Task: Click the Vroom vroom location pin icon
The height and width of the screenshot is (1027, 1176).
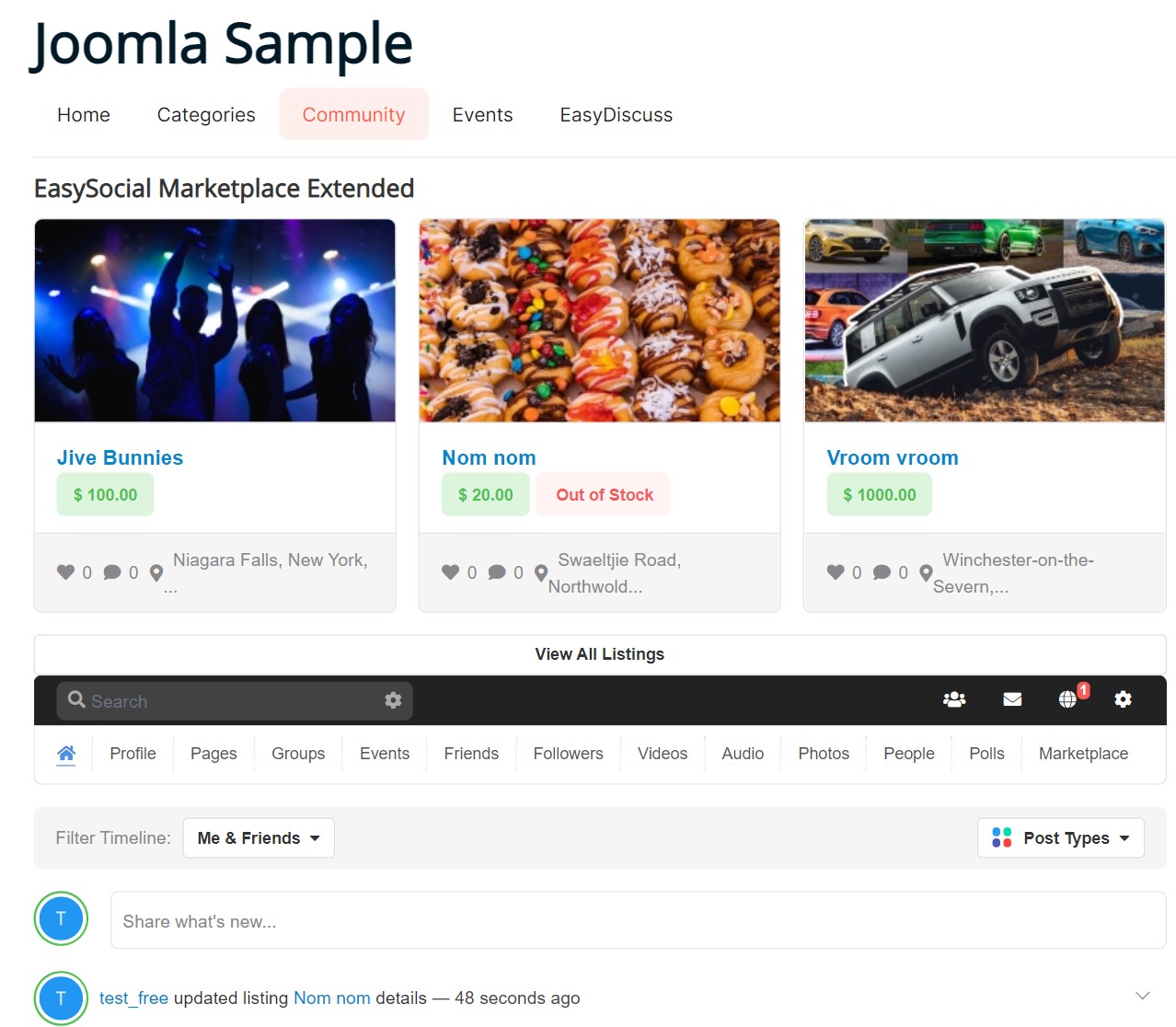Action: 926,573
